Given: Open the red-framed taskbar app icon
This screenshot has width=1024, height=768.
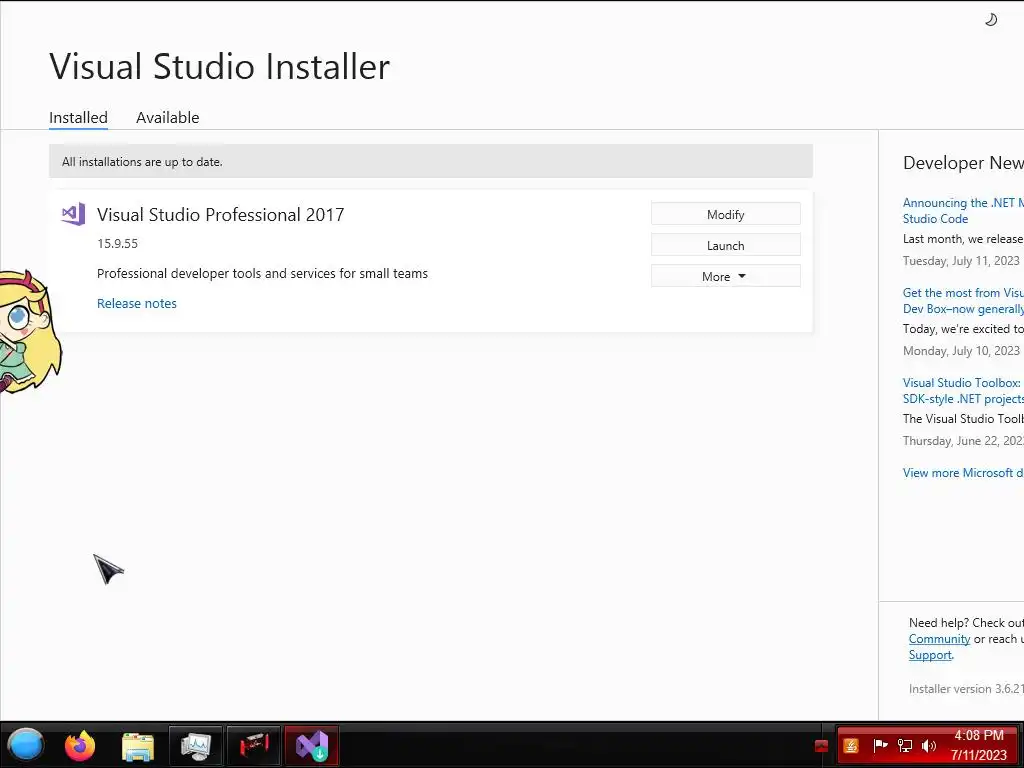Looking at the screenshot, I should [254, 746].
